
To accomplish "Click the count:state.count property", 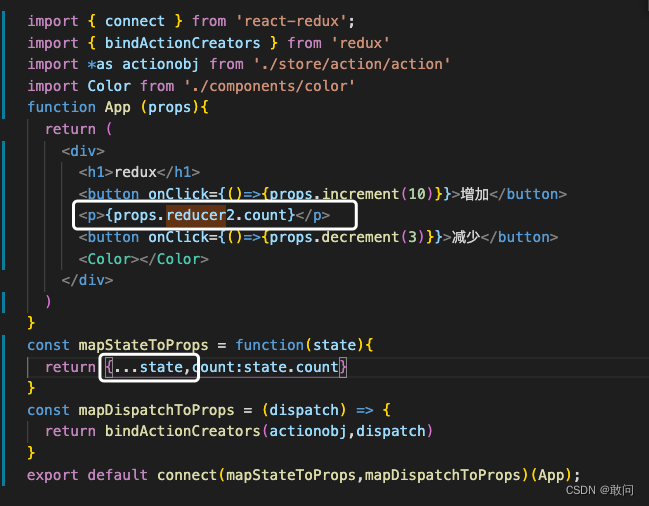I will 268,367.
